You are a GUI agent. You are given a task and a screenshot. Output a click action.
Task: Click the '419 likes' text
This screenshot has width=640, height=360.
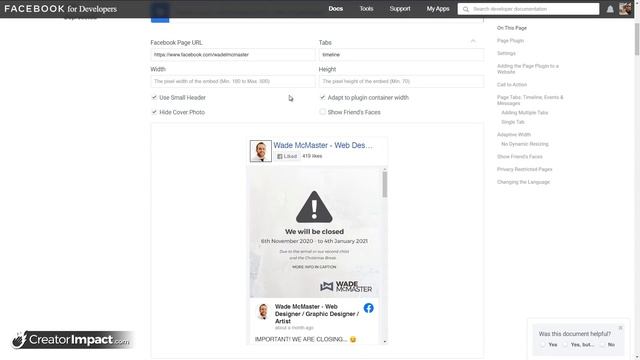click(x=312, y=156)
